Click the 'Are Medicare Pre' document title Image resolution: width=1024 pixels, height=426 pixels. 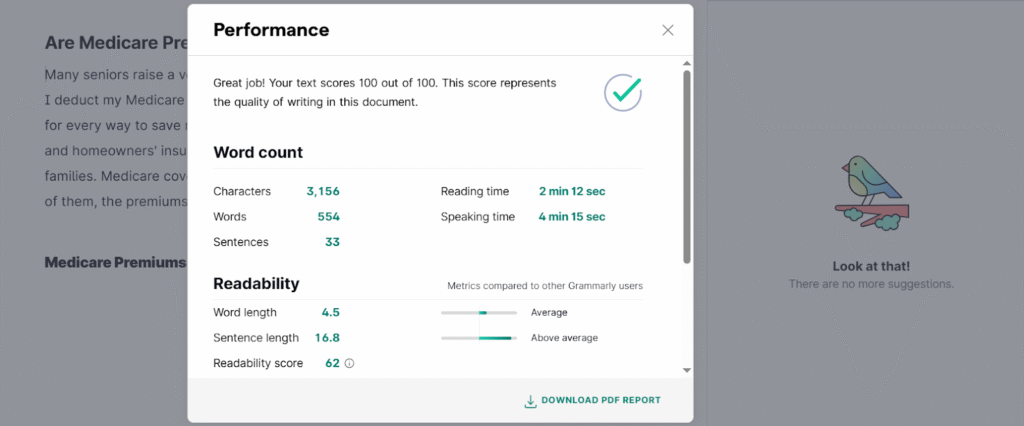pyautogui.click(x=116, y=43)
